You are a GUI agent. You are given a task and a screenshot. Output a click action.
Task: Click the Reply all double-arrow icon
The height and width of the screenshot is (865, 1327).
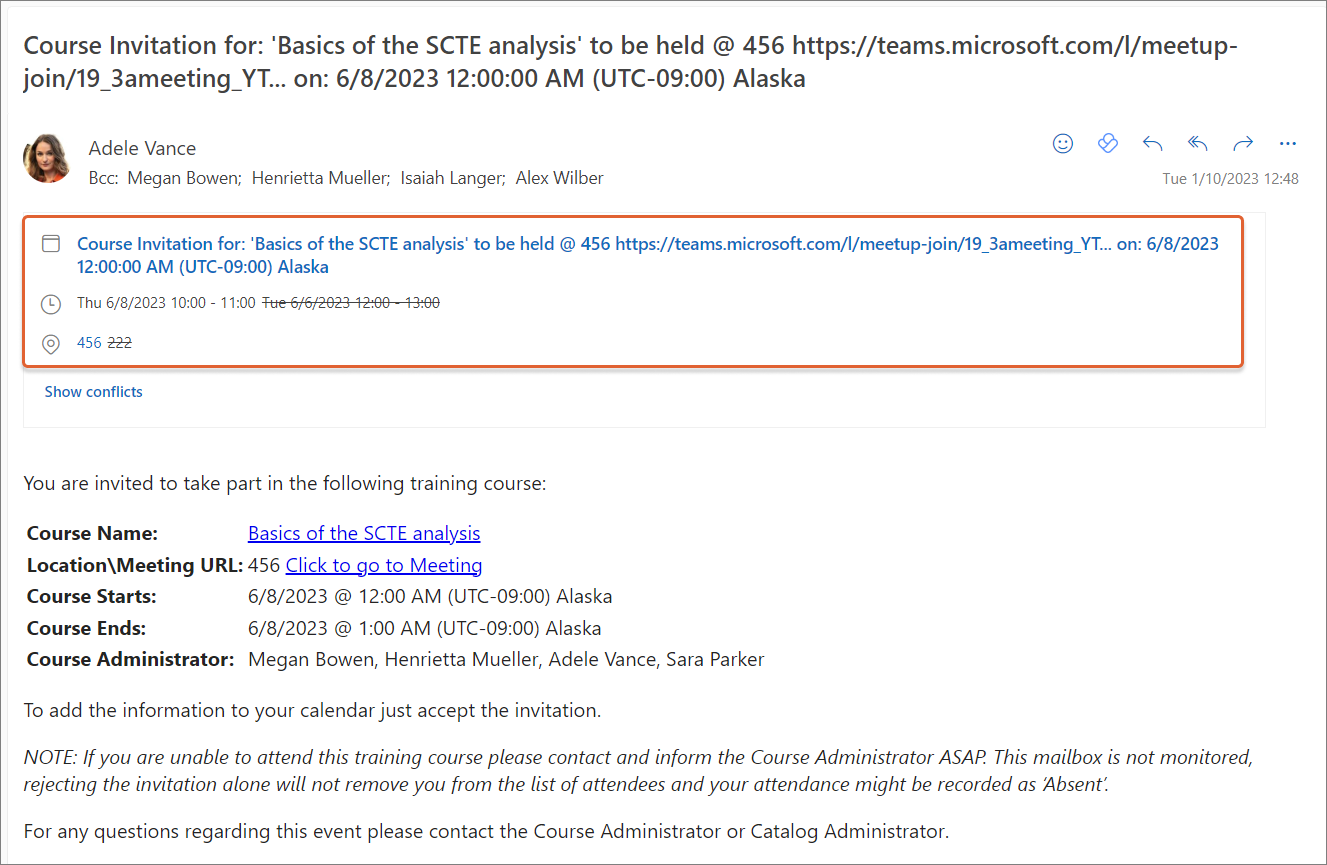click(1198, 144)
